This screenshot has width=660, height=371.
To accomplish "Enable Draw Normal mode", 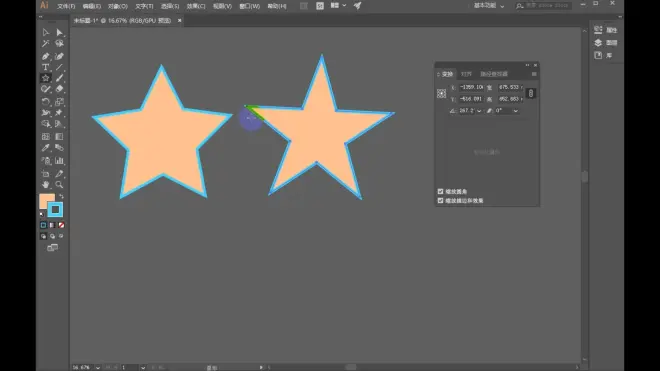I will tap(43, 236).
